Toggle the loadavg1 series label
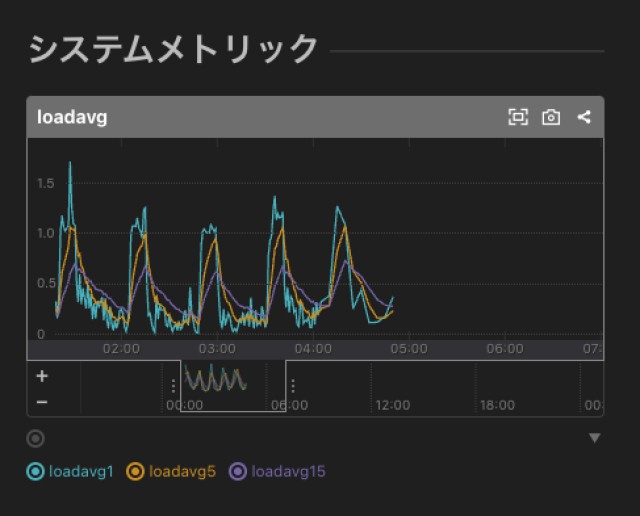This screenshot has height=516, width=640. (81, 471)
